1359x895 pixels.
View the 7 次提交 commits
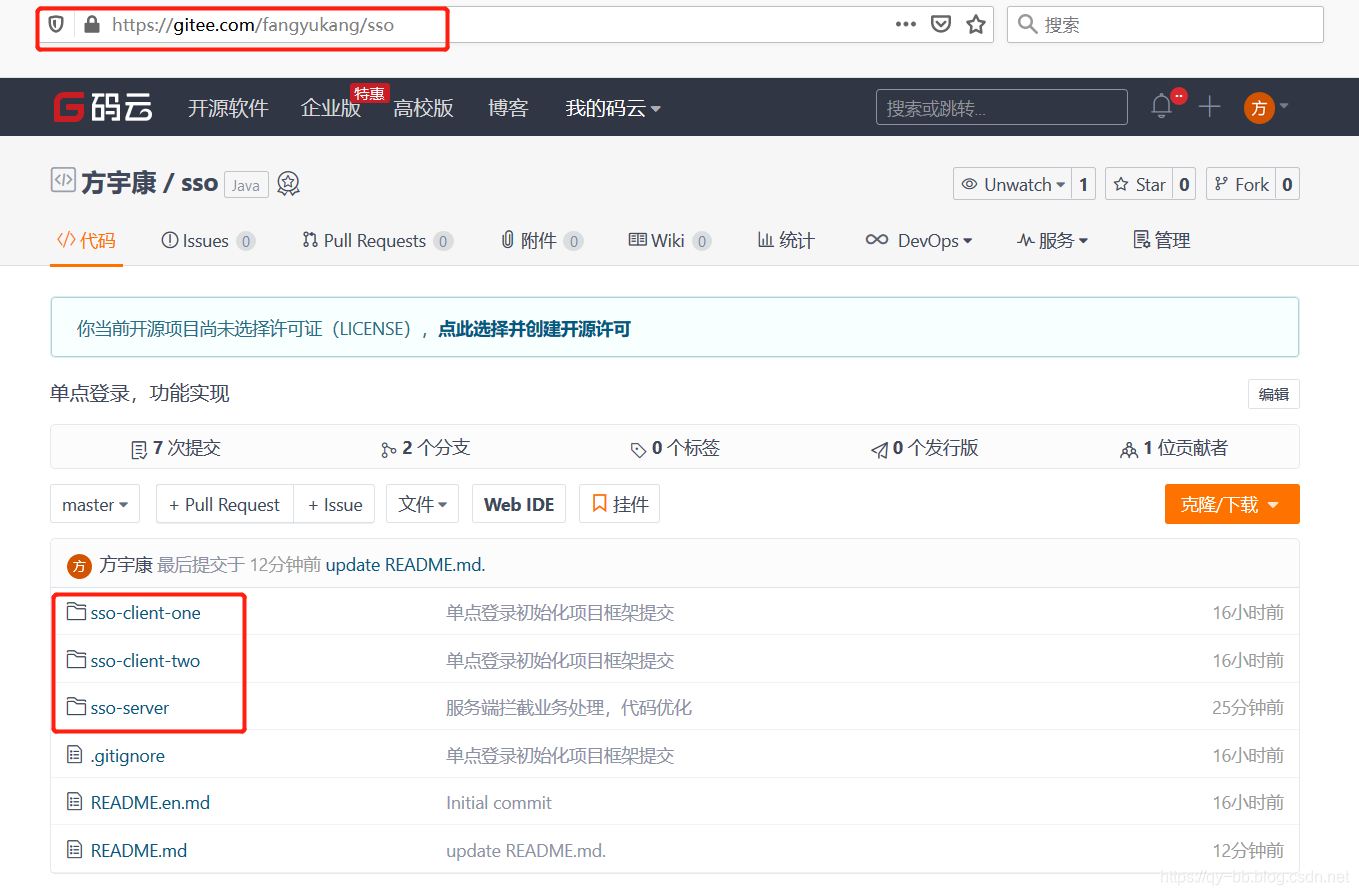coord(176,448)
